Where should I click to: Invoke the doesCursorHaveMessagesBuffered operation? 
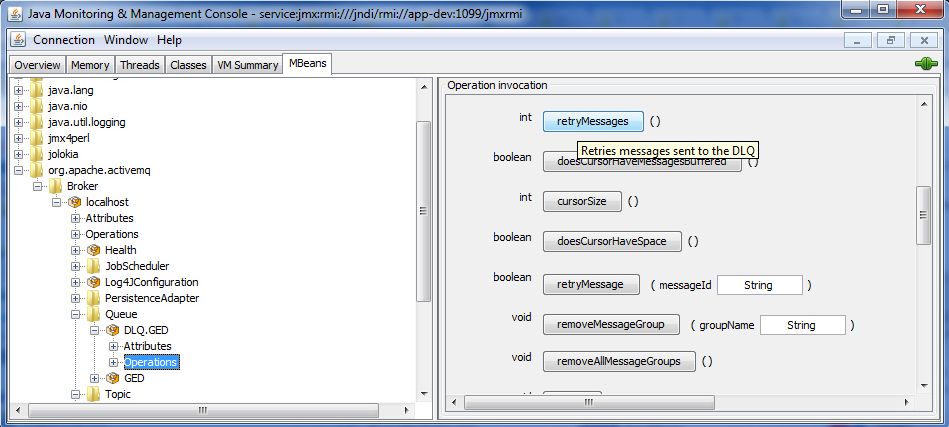pos(642,162)
